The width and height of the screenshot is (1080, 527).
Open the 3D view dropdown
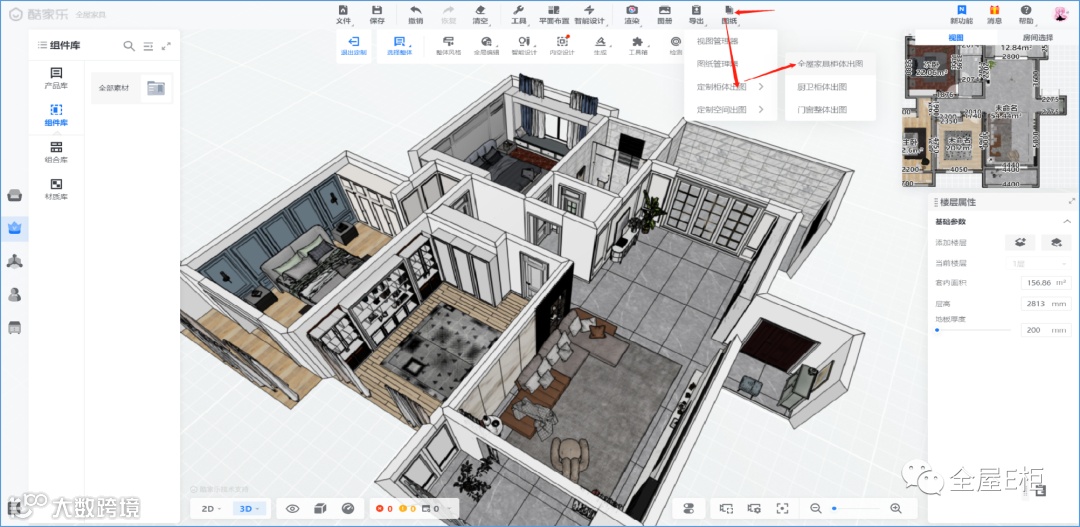(x=249, y=508)
